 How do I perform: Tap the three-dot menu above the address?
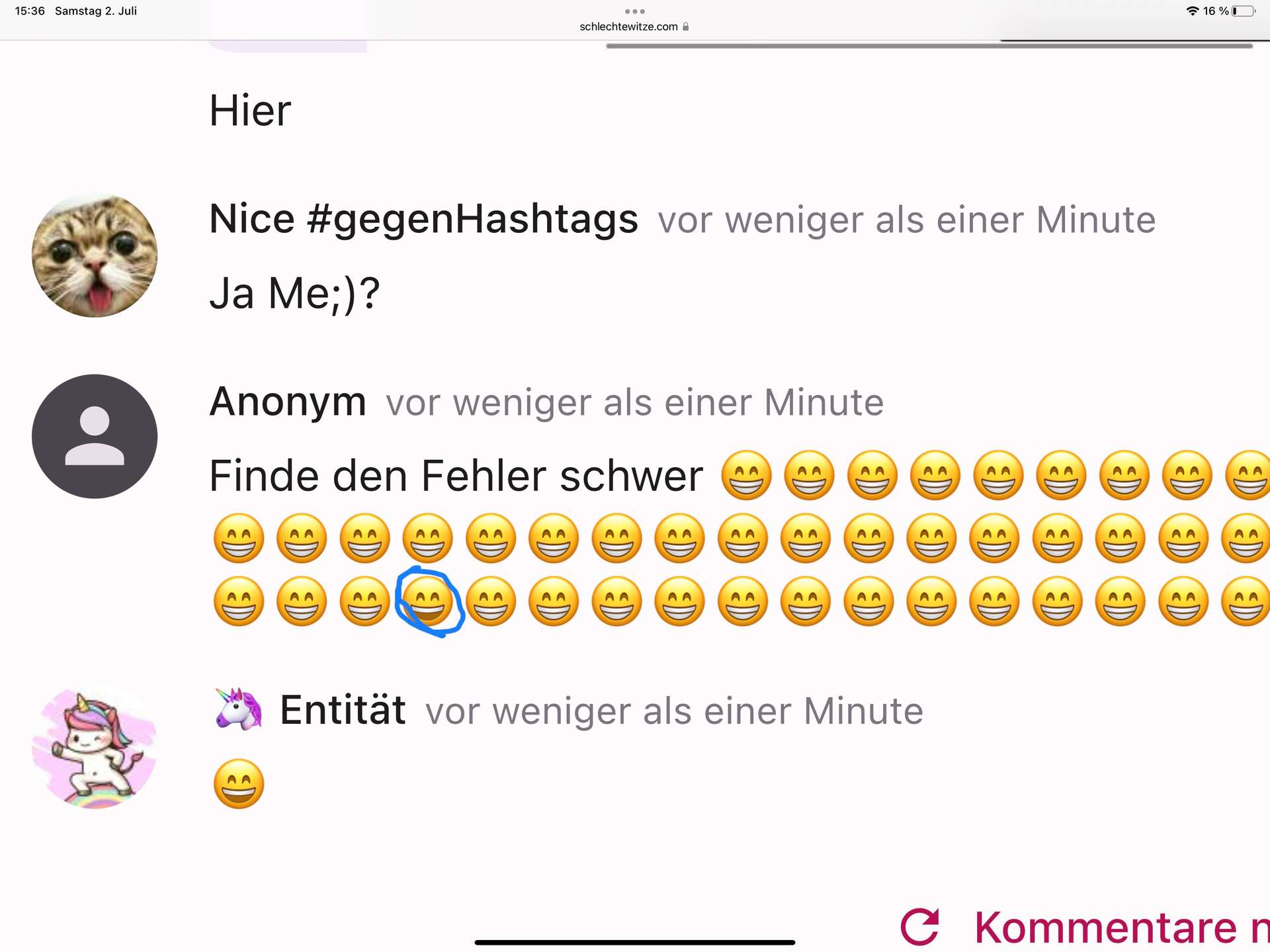click(634, 11)
